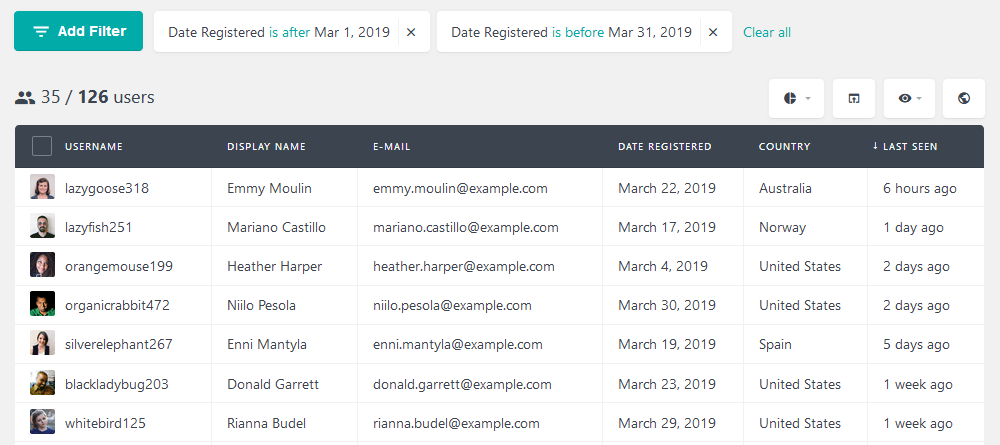Click the avatar of organicrabbit472
This screenshot has width=1000, height=445.
(x=42, y=304)
